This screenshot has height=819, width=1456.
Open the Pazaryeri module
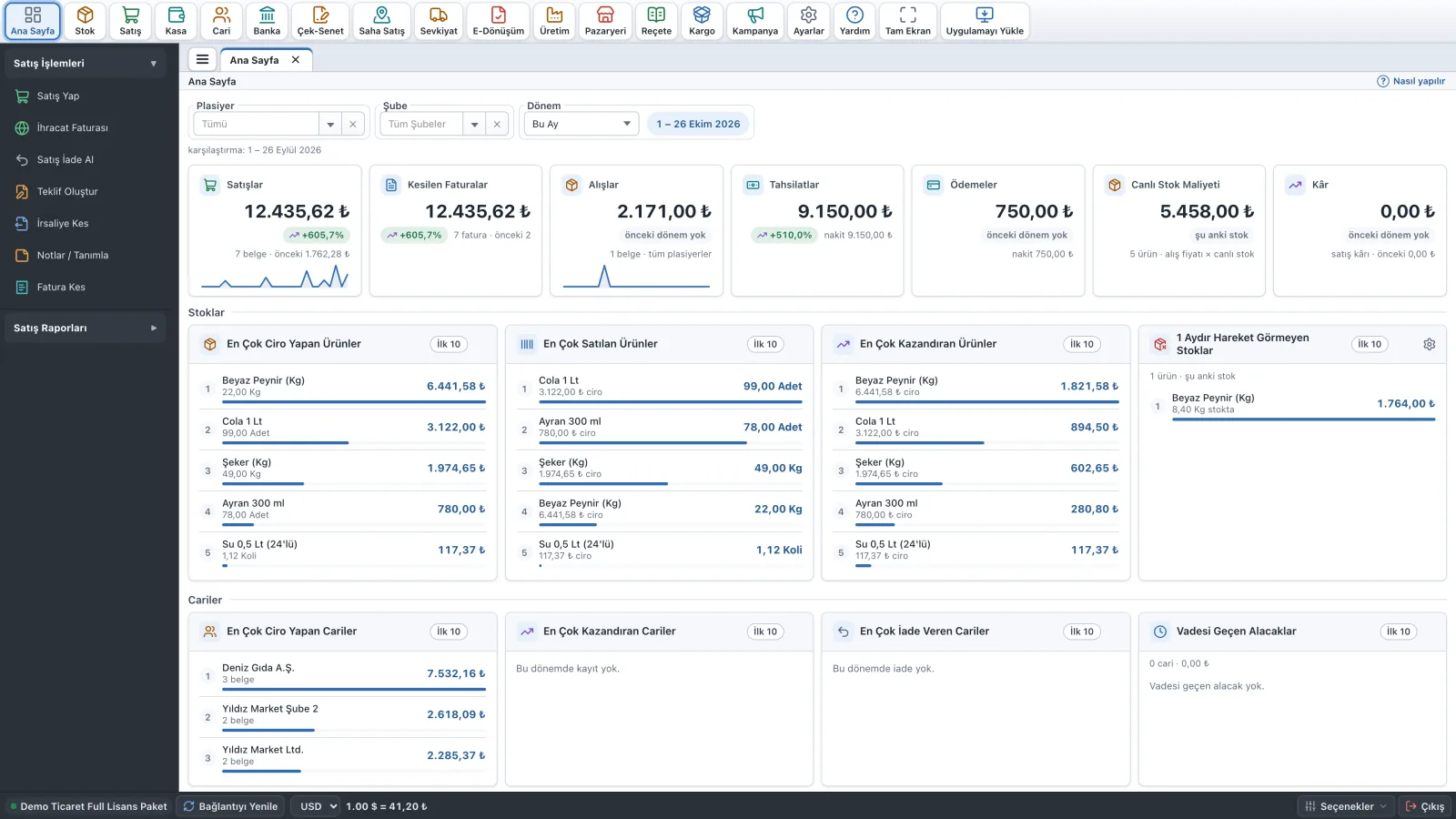pyautogui.click(x=605, y=21)
